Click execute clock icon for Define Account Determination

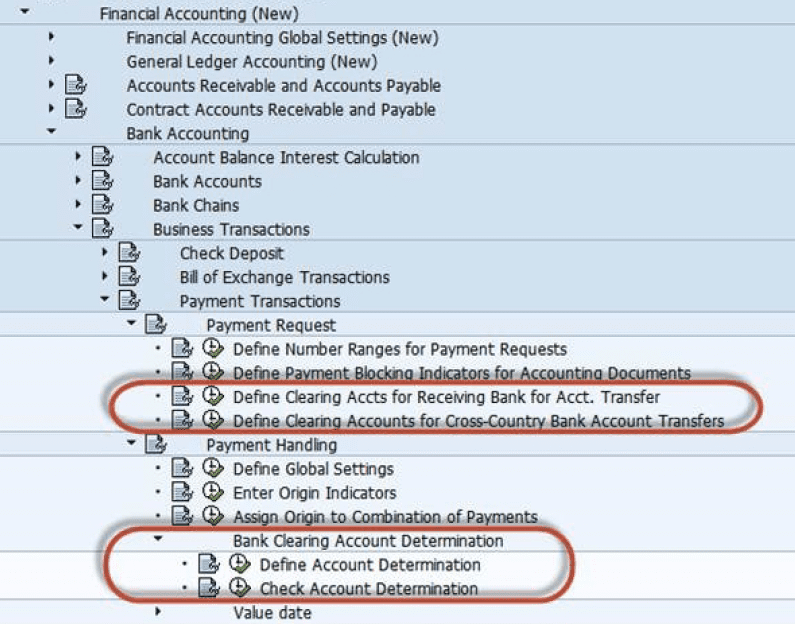pyautogui.click(x=238, y=564)
